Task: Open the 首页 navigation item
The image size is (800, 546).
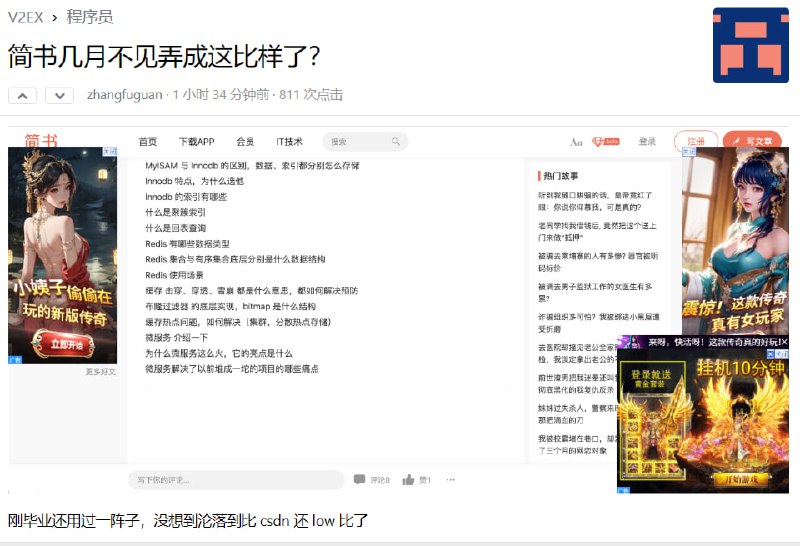Action: [x=148, y=142]
